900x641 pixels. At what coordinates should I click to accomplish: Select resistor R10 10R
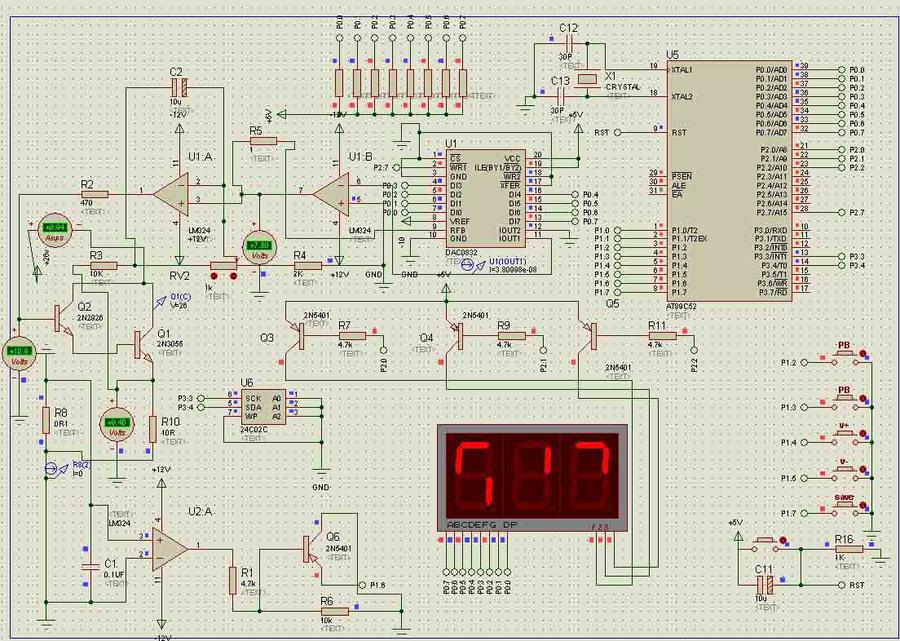153,429
